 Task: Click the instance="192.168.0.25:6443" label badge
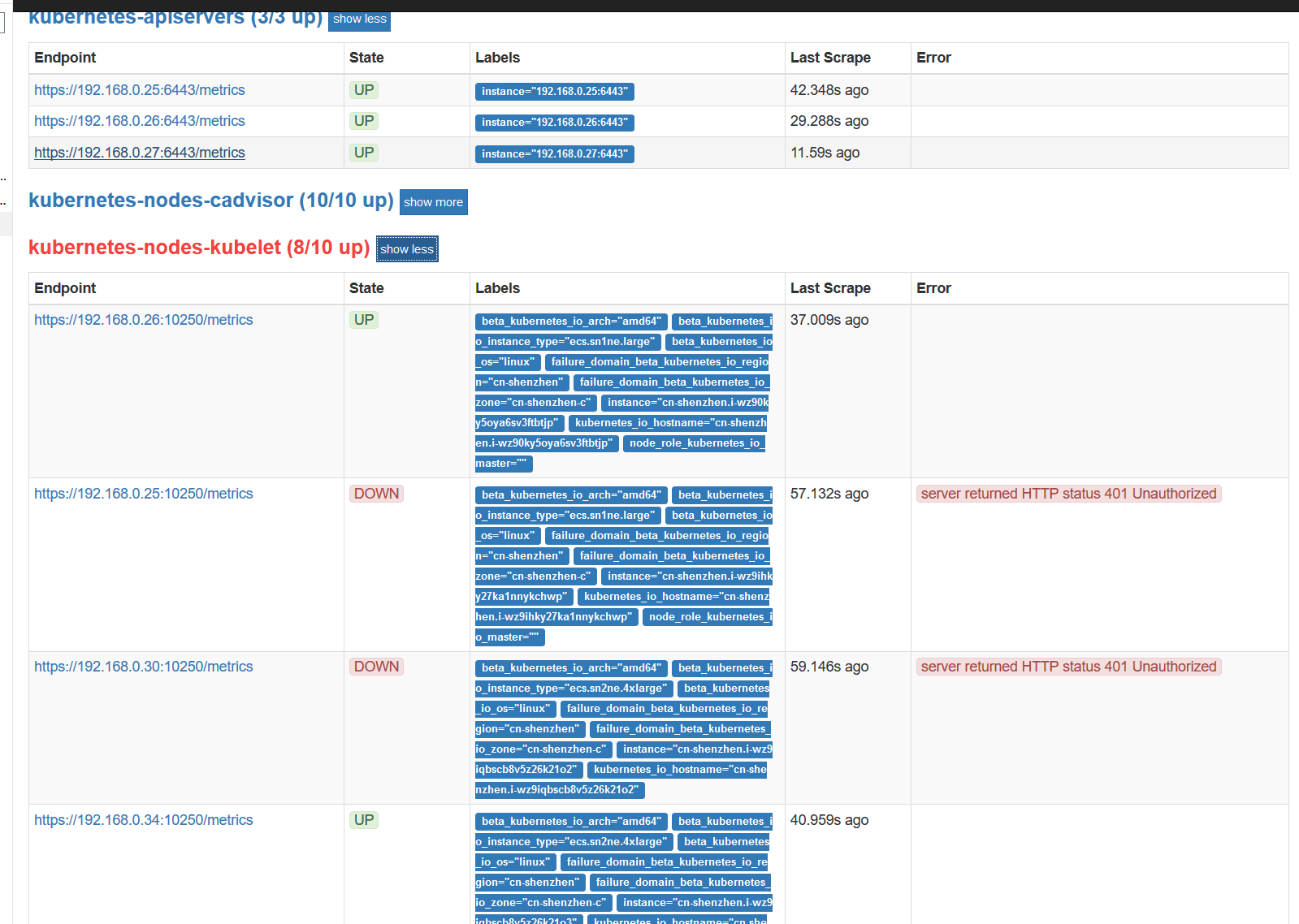(x=555, y=92)
